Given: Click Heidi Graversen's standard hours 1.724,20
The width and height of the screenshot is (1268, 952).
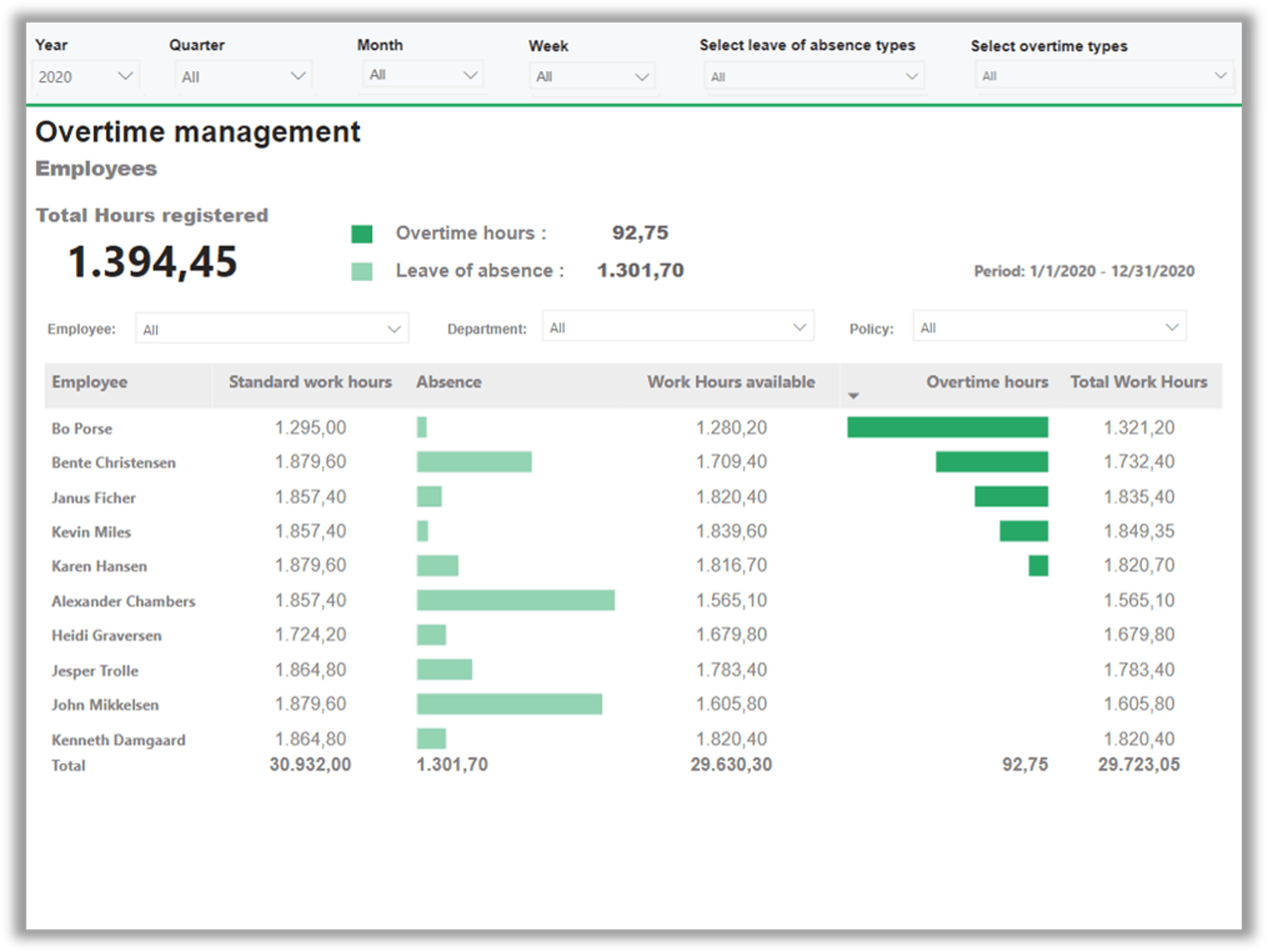Looking at the screenshot, I should pos(310,635).
